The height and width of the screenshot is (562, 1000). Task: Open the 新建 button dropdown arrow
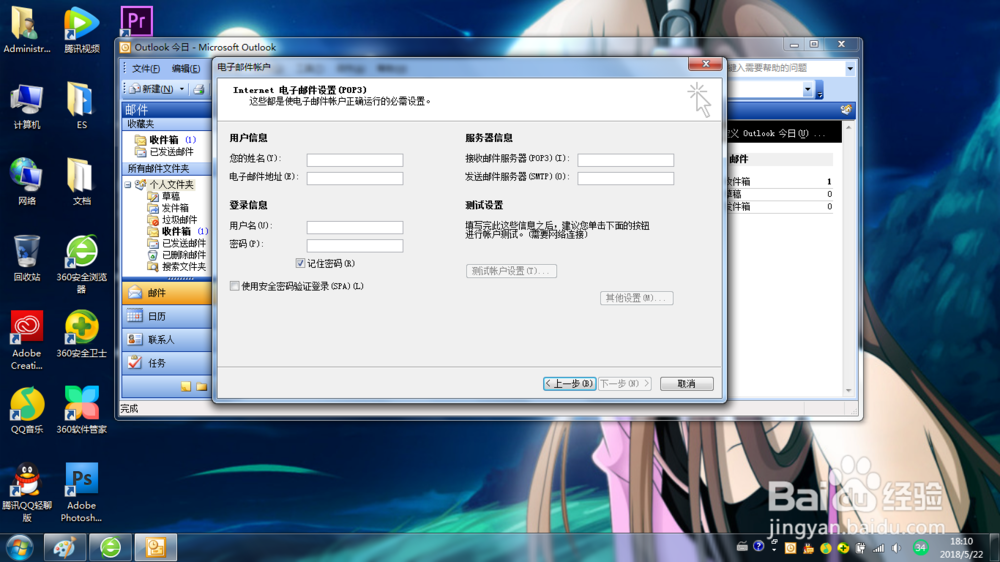182,89
